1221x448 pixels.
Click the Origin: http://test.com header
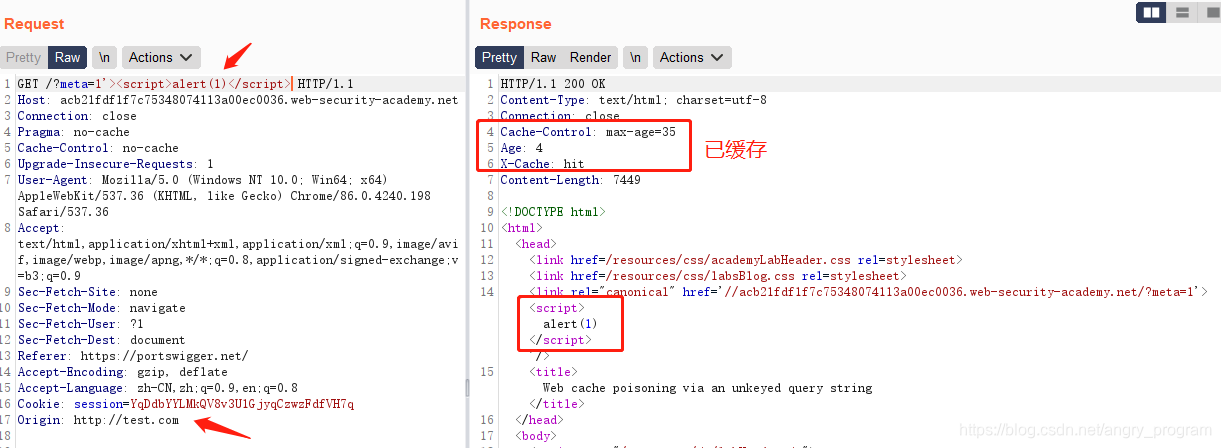pyautogui.click(x=98, y=420)
